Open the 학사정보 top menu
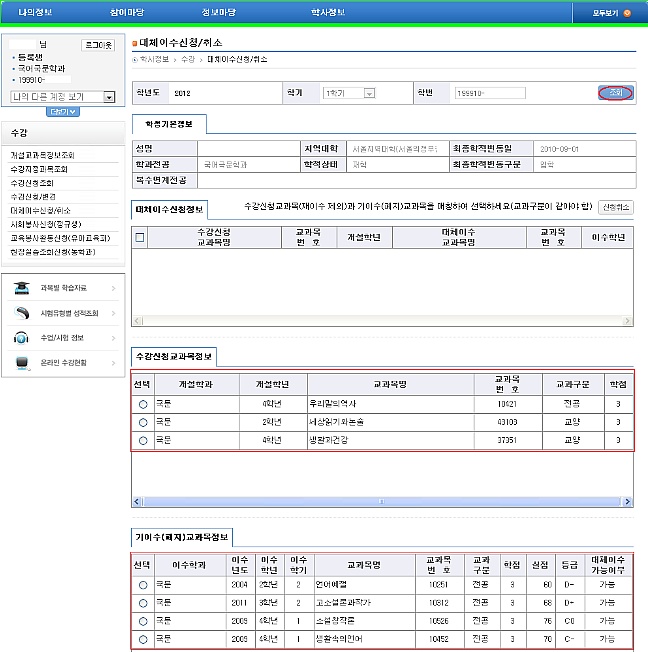648x652 pixels. click(328, 12)
